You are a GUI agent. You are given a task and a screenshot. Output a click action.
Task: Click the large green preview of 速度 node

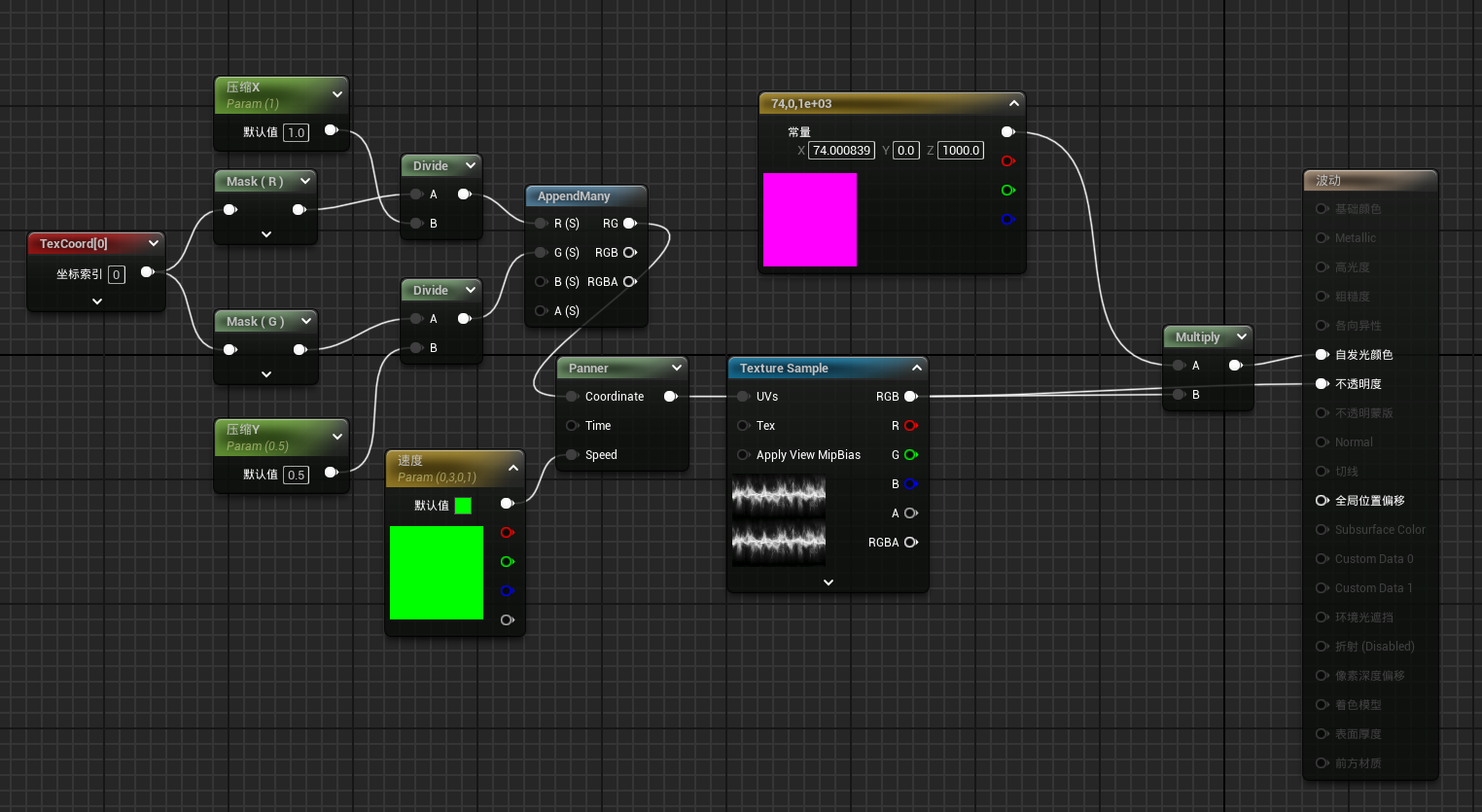437,573
